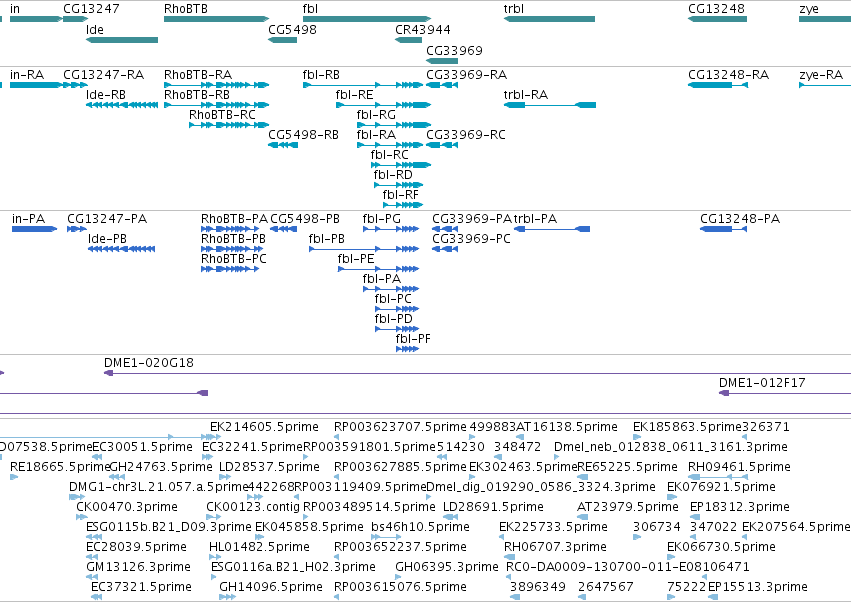851x602 pixels.
Task: Select the CG13248-PA protein label
Action: click(740, 219)
